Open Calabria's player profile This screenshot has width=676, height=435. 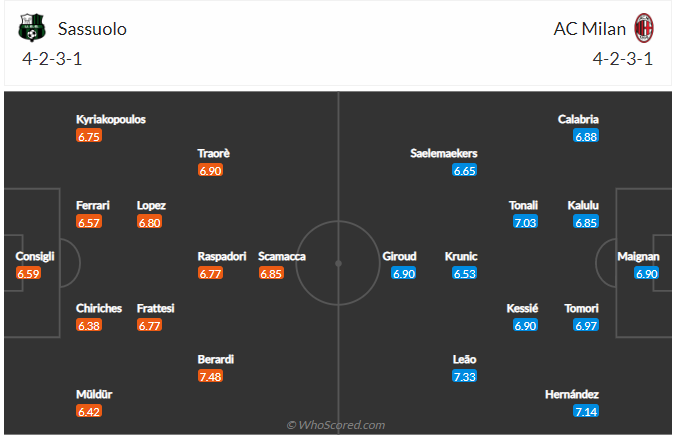click(x=578, y=119)
